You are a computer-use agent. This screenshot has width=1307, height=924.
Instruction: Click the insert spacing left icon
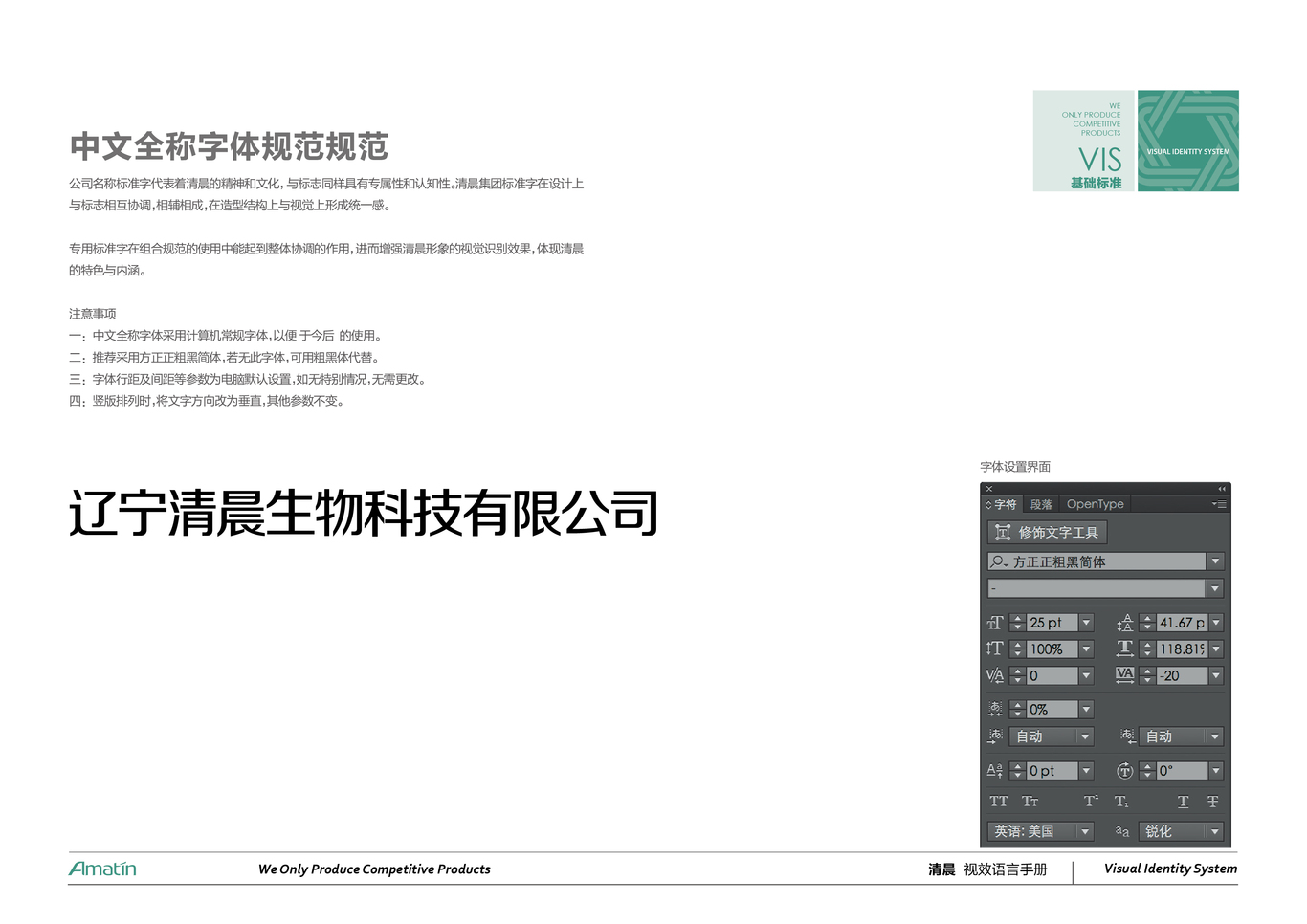(x=995, y=736)
